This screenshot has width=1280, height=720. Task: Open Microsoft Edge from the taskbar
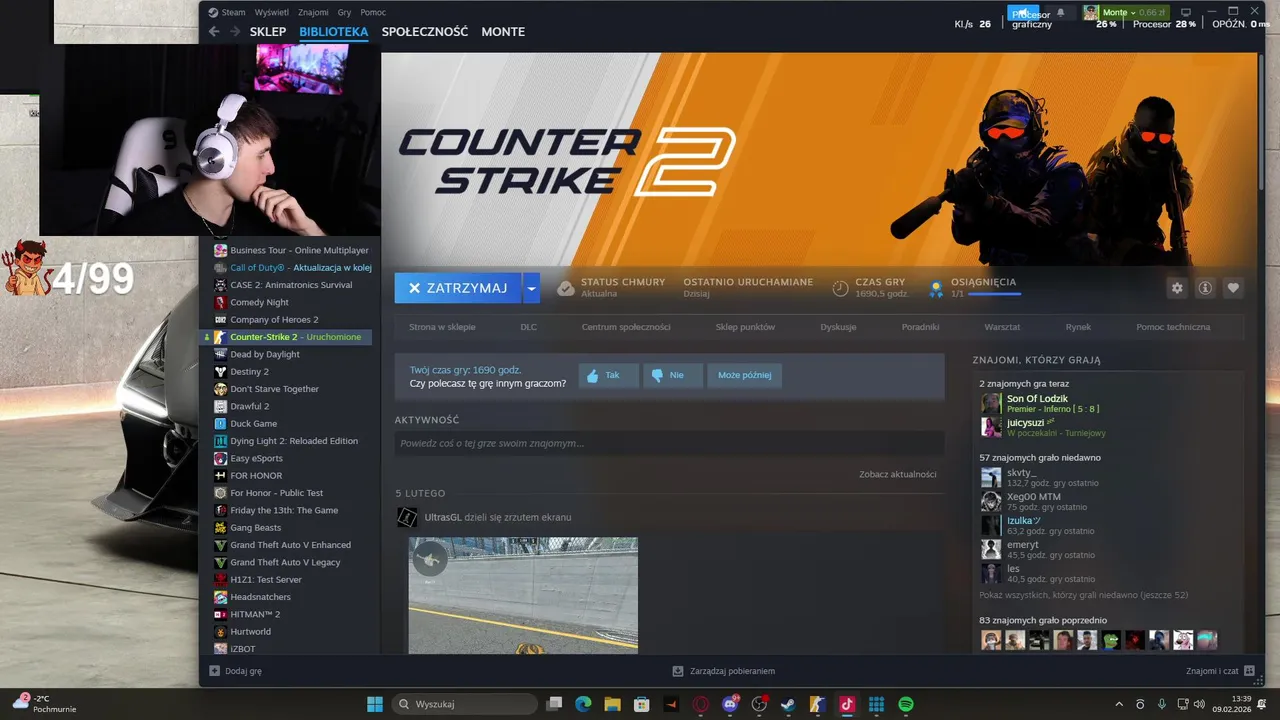click(x=583, y=704)
